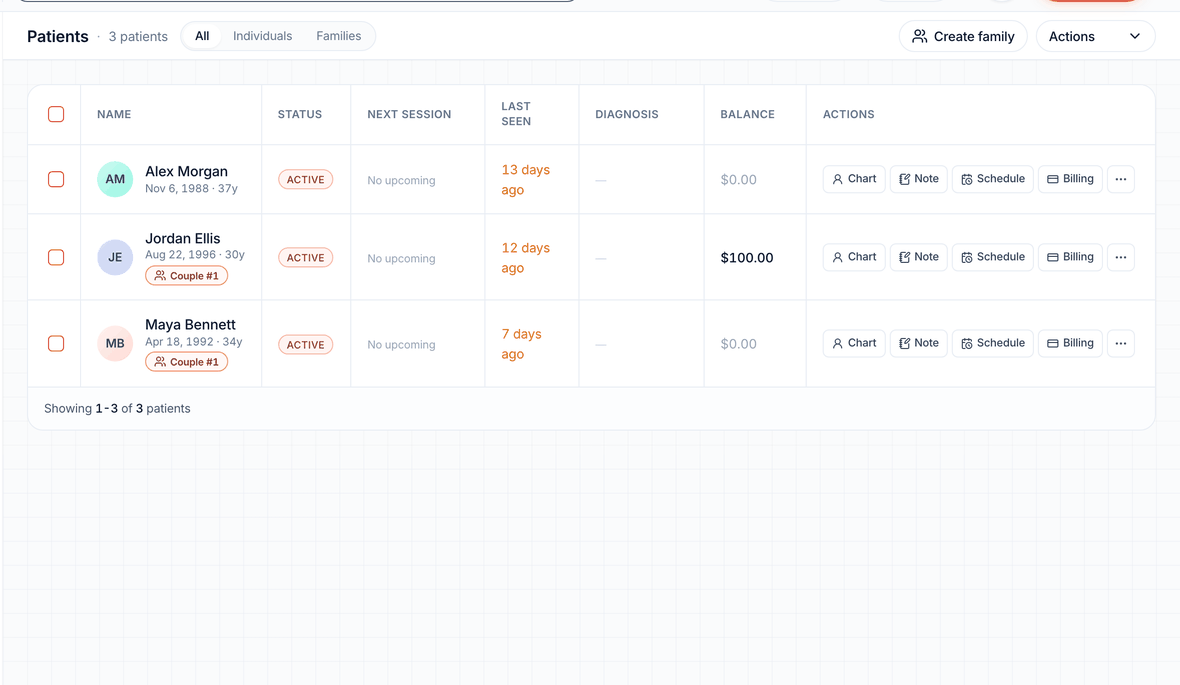Open Billing for Jordan Ellis

pos(1070,257)
